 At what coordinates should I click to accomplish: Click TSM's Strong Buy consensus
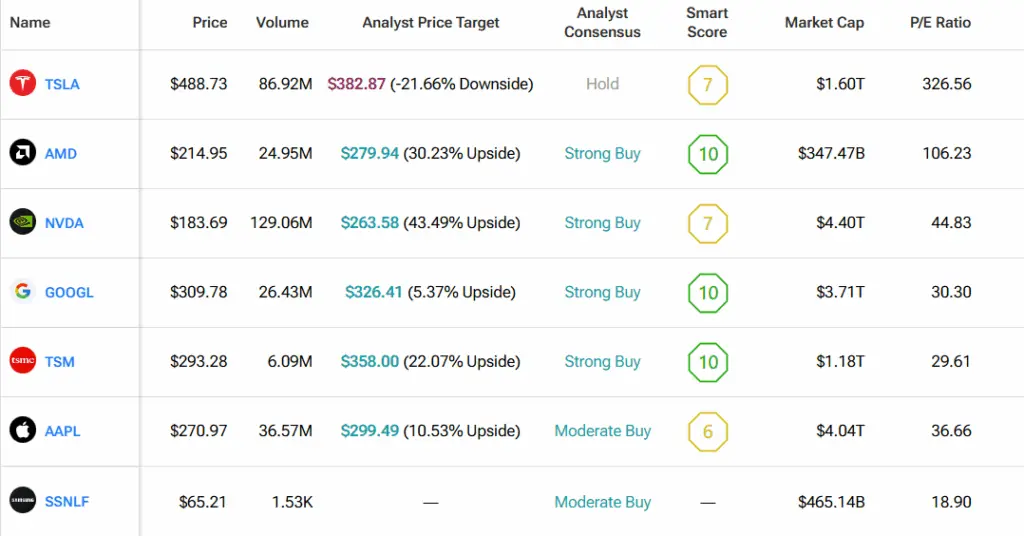(602, 362)
